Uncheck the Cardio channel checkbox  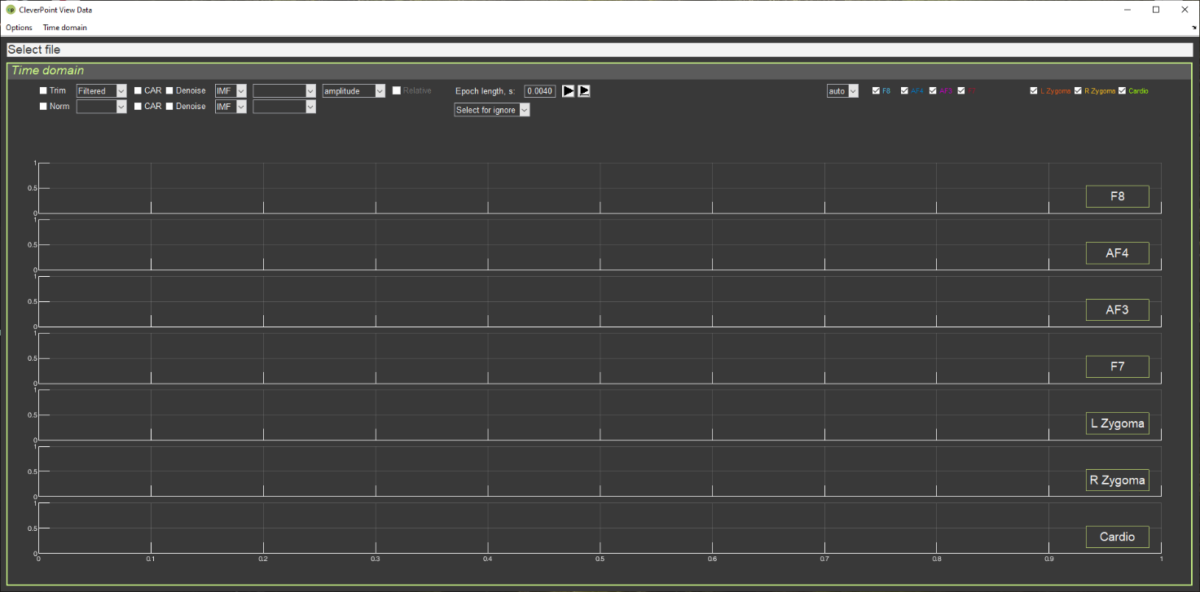(x=1122, y=91)
